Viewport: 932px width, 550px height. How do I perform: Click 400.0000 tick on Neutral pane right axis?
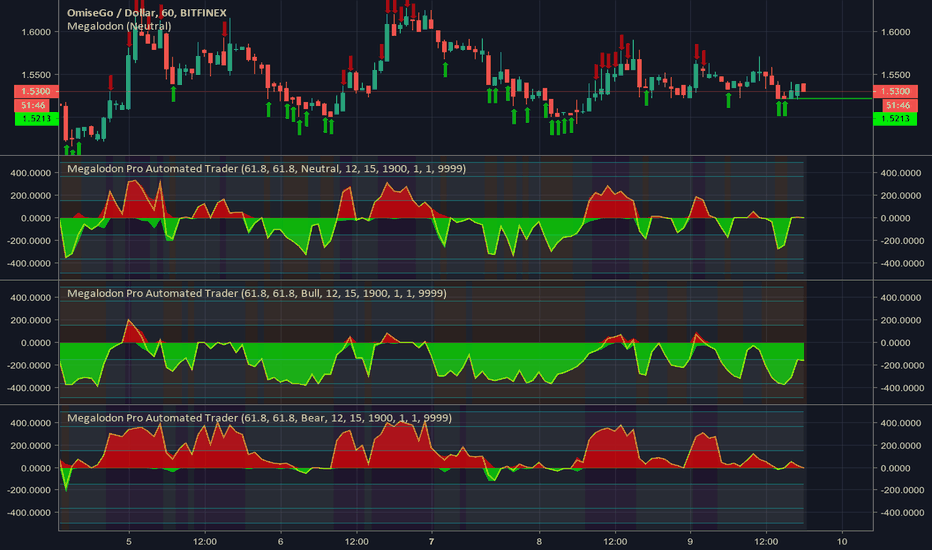pos(900,173)
